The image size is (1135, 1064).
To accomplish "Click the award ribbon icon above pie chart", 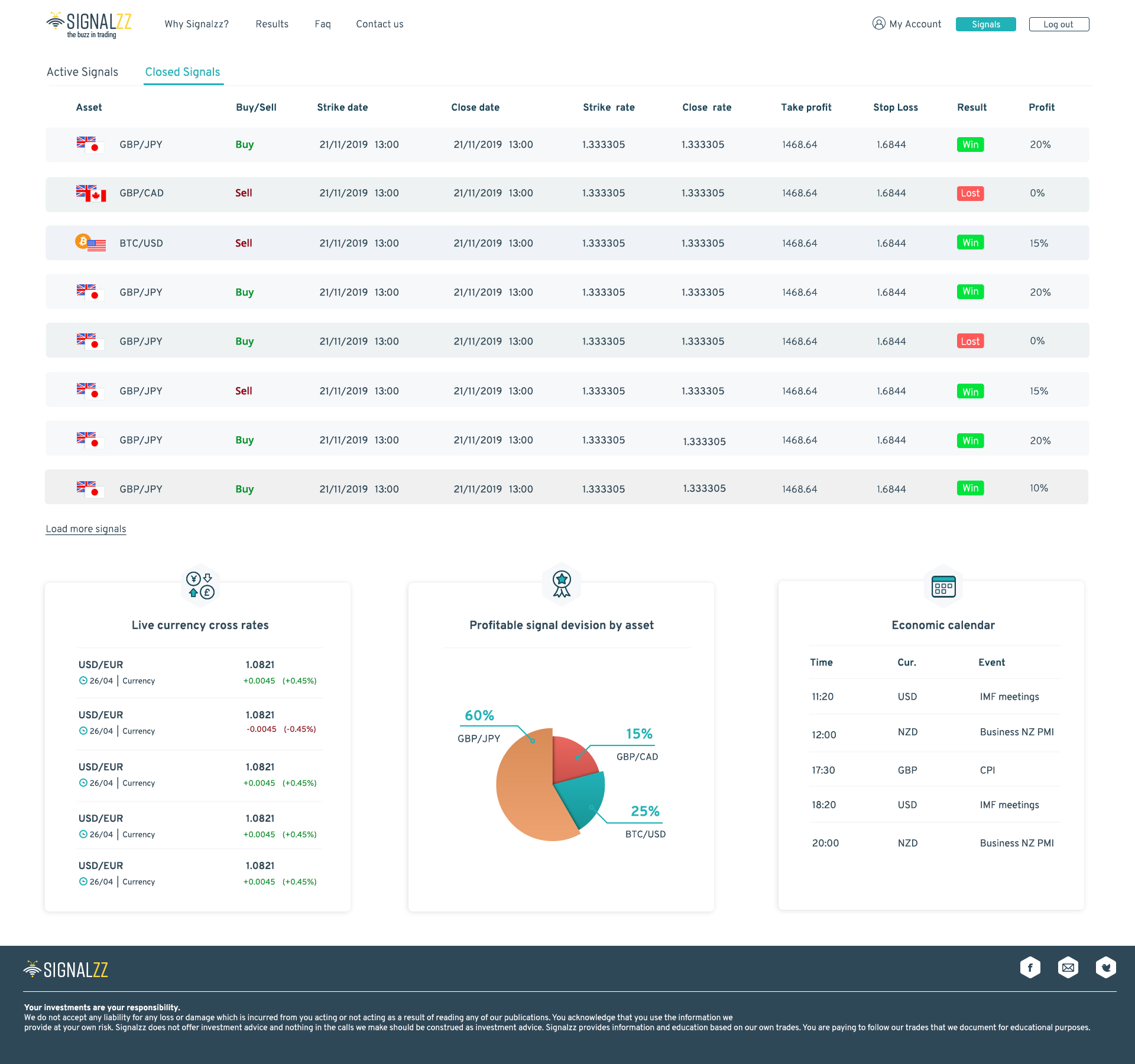I will tap(561, 583).
